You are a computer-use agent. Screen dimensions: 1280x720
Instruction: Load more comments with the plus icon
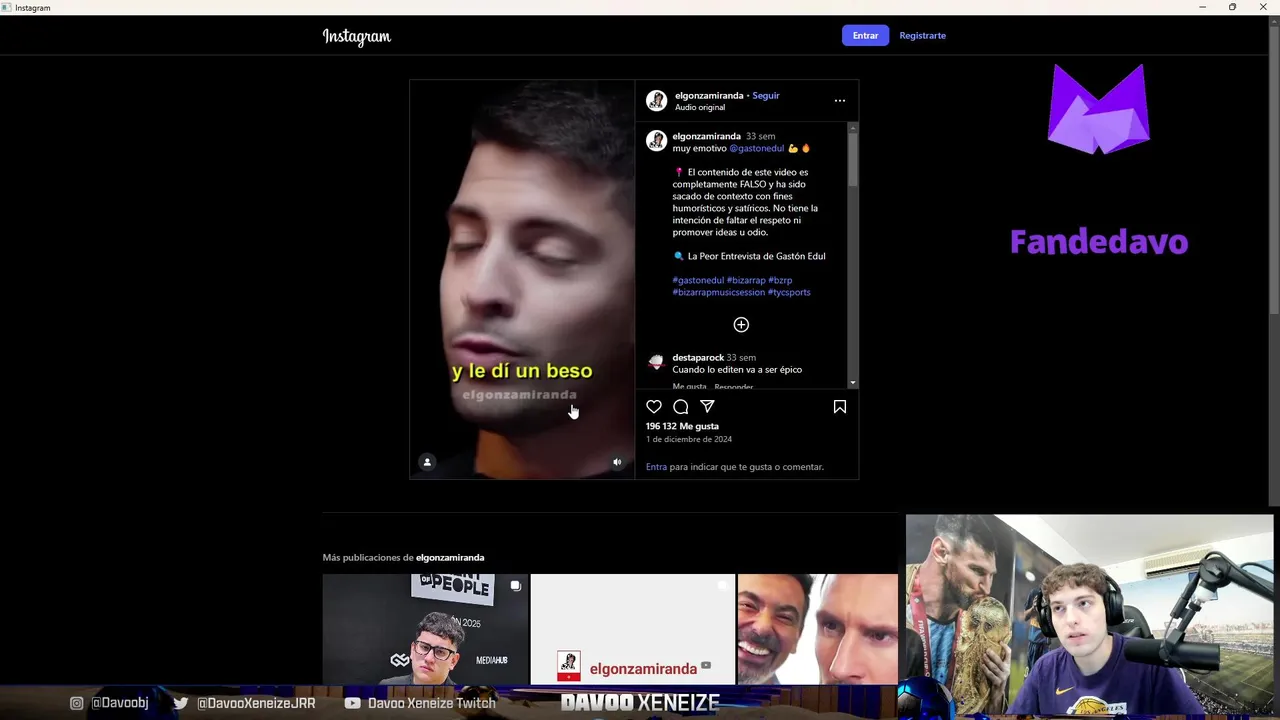click(x=741, y=324)
